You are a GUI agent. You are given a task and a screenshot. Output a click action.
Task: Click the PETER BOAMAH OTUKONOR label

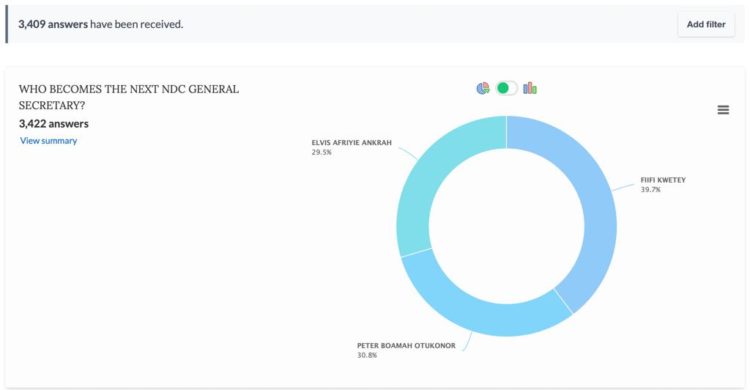click(406, 345)
